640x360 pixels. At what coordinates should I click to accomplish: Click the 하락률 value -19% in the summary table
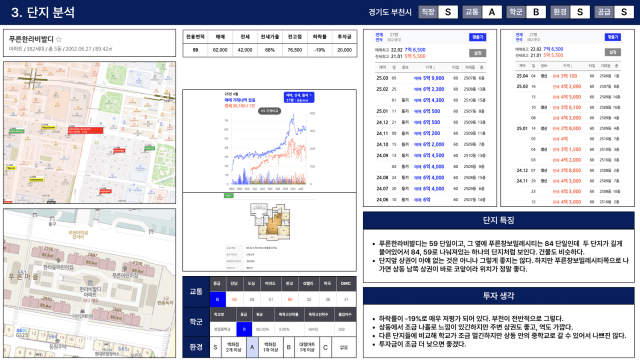(x=320, y=50)
